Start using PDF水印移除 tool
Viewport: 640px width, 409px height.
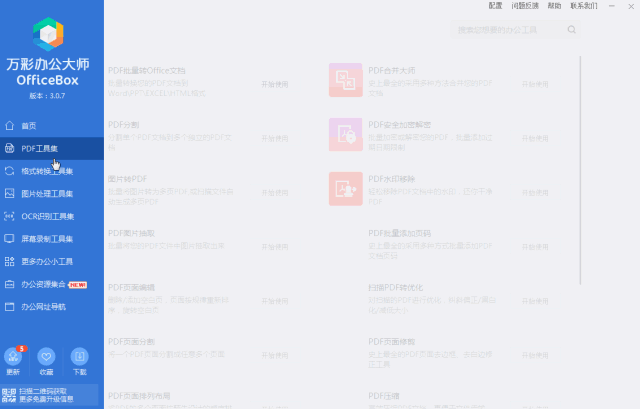tap(535, 193)
